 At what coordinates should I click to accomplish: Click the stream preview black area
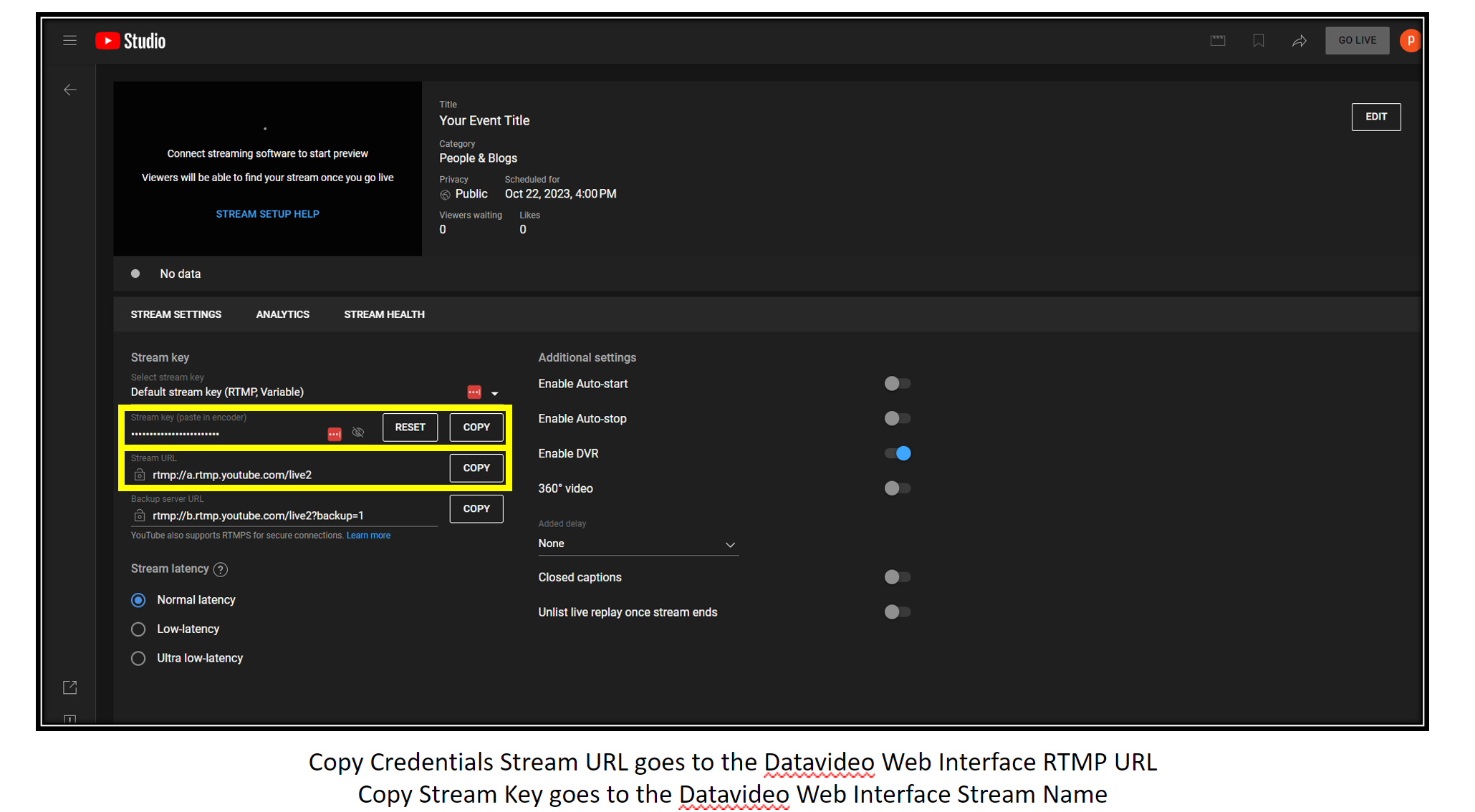click(267, 169)
